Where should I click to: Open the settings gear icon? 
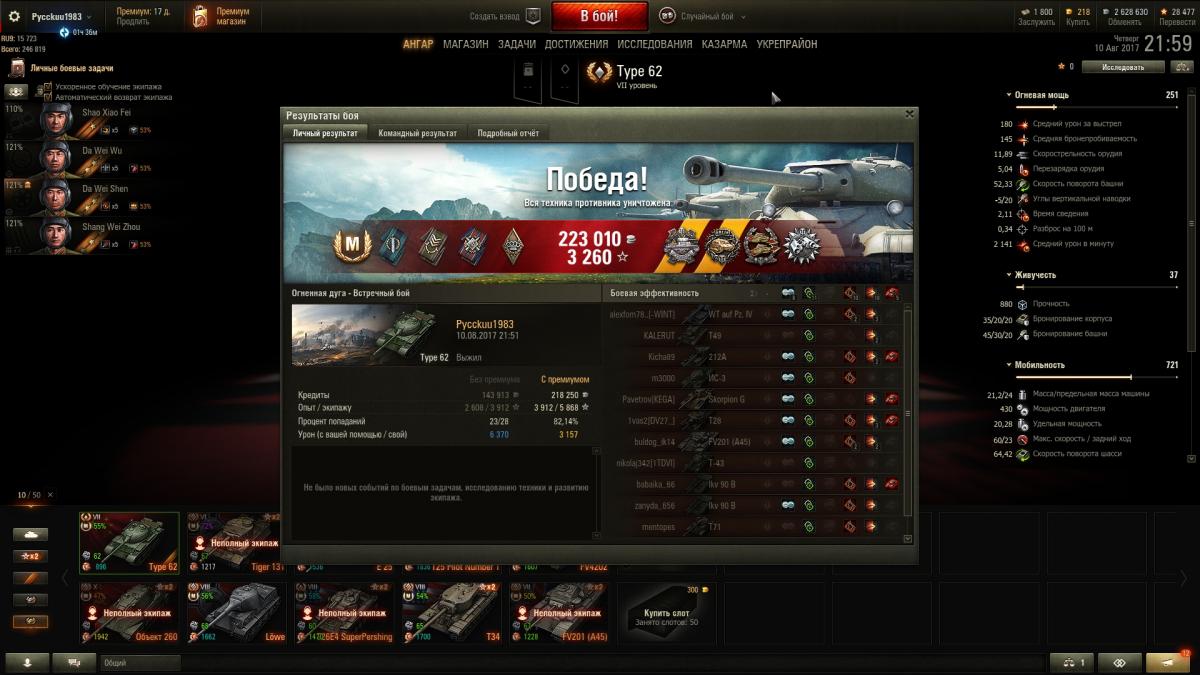14,17
